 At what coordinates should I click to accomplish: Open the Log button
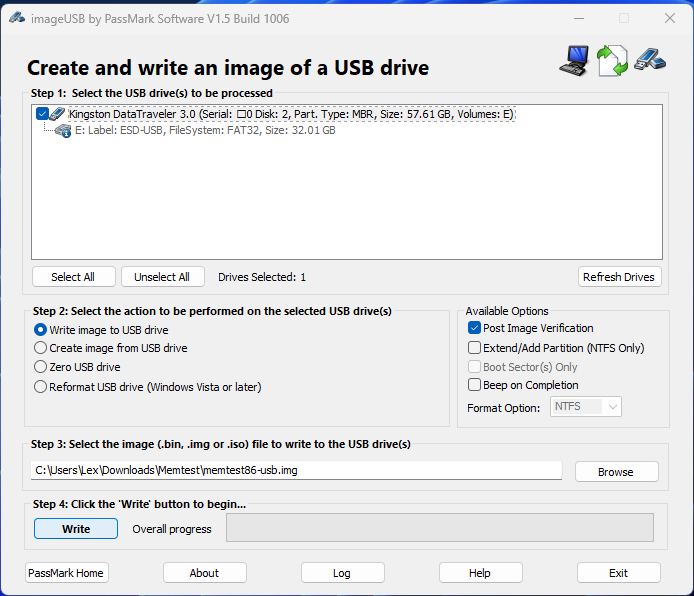coord(342,573)
